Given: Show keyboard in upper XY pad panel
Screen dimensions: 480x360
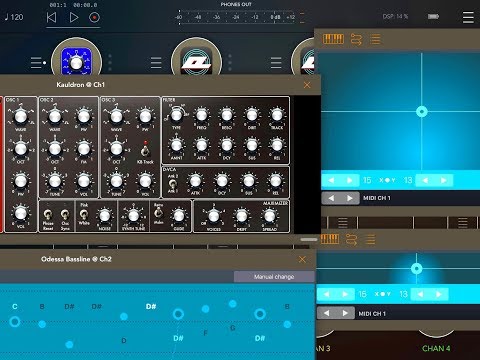Looking at the screenshot, I should pyautogui.click(x=333, y=39).
